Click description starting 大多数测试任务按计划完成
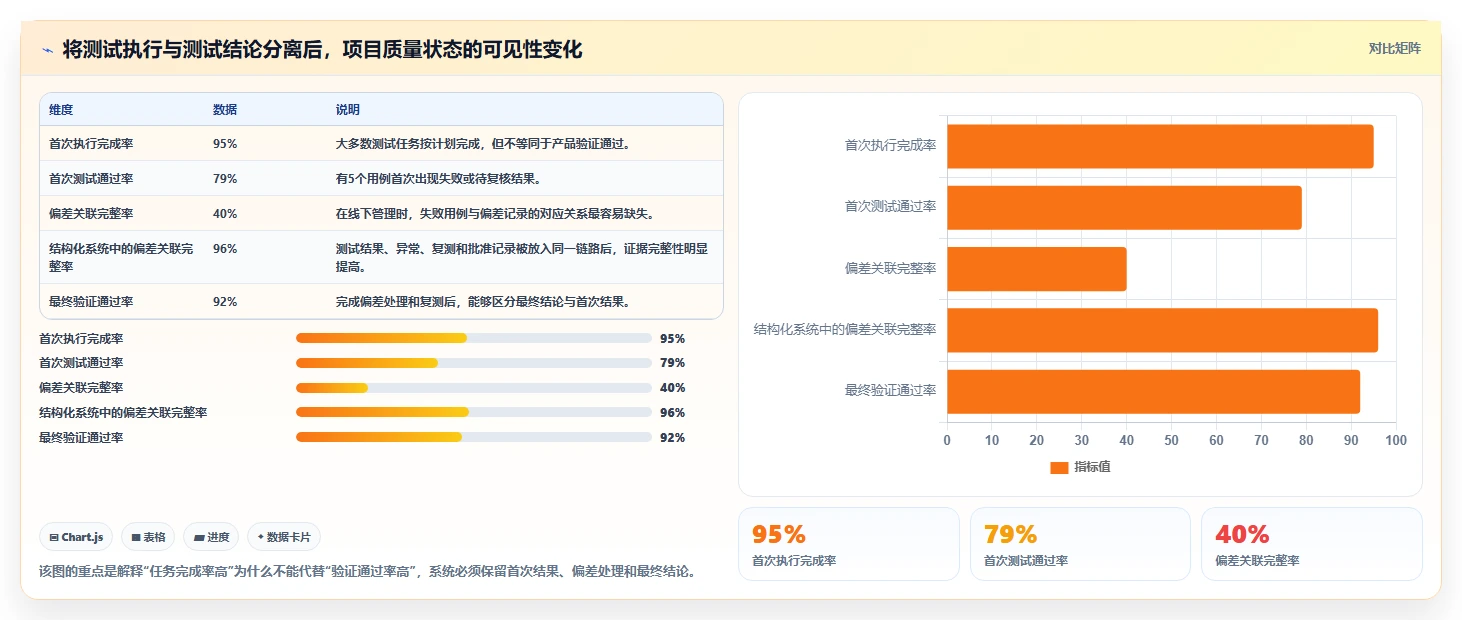Screen dimensions: 1462x620 (x=483, y=144)
